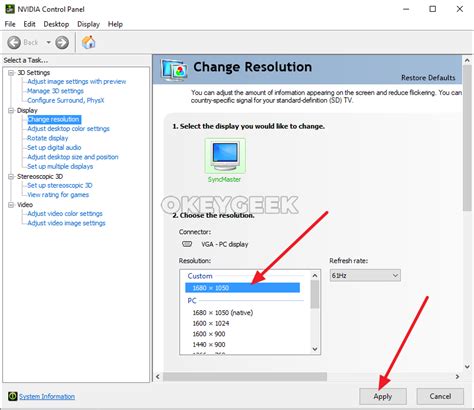Image resolution: width=474 pixels, height=410 pixels.
Task: Select Change resolution in the task tree
Action: coord(54,119)
